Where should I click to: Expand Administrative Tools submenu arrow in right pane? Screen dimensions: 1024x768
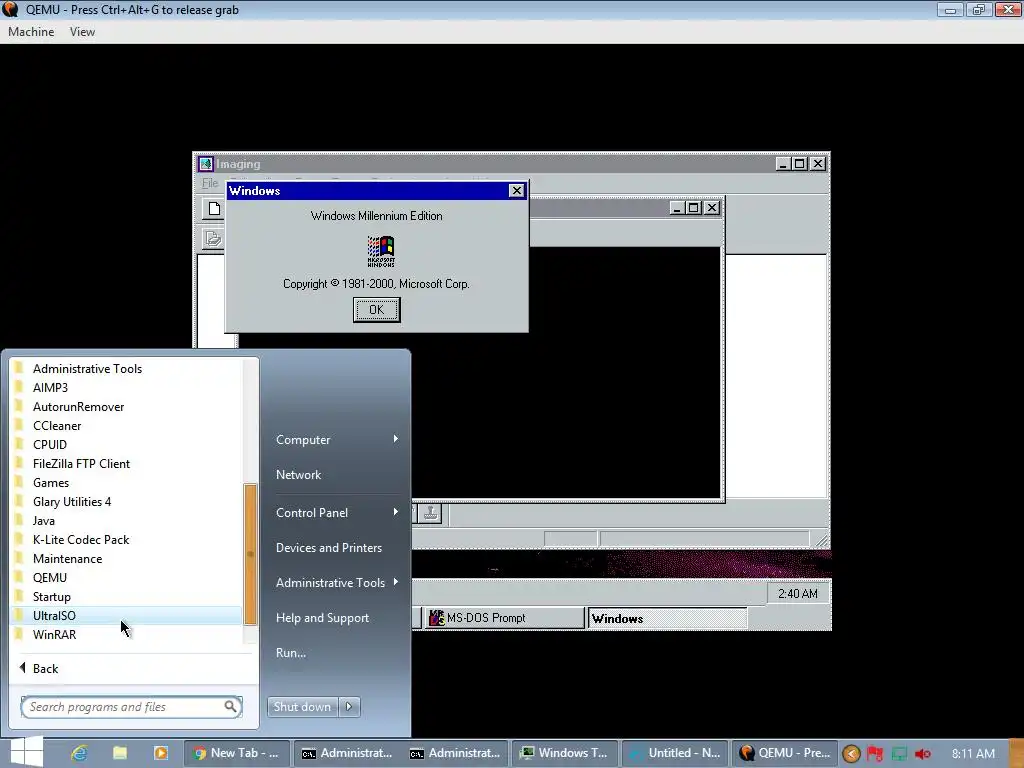[x=396, y=582]
